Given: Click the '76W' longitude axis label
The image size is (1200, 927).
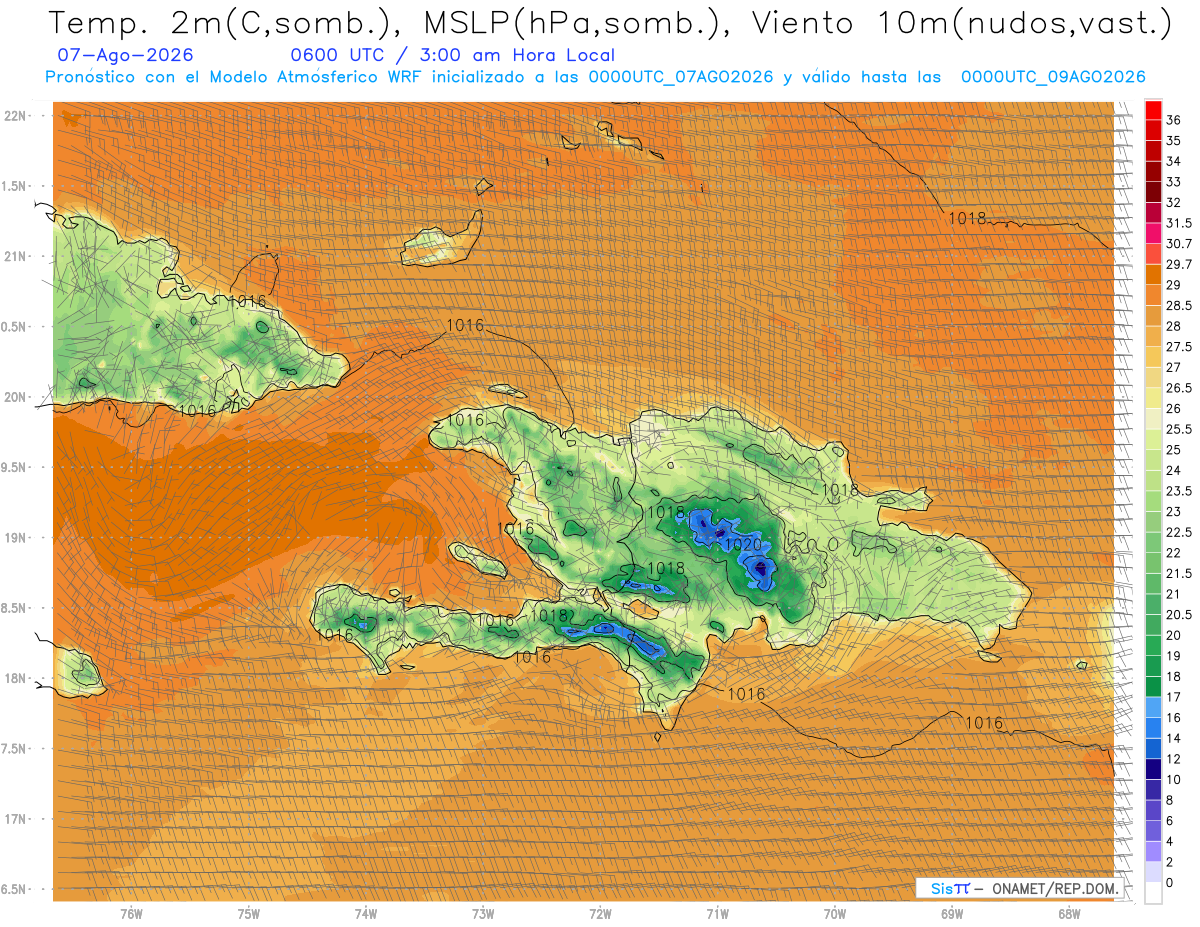Looking at the screenshot, I should point(131,913).
